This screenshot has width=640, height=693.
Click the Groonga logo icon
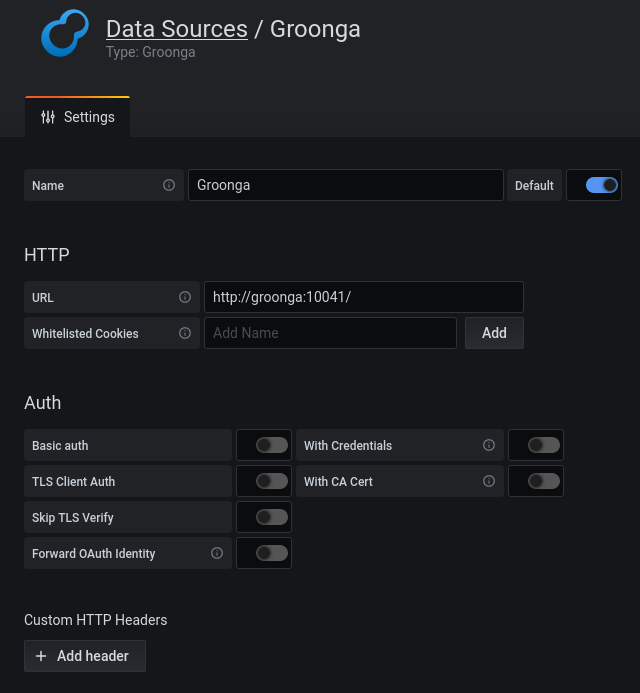[x=65, y=33]
